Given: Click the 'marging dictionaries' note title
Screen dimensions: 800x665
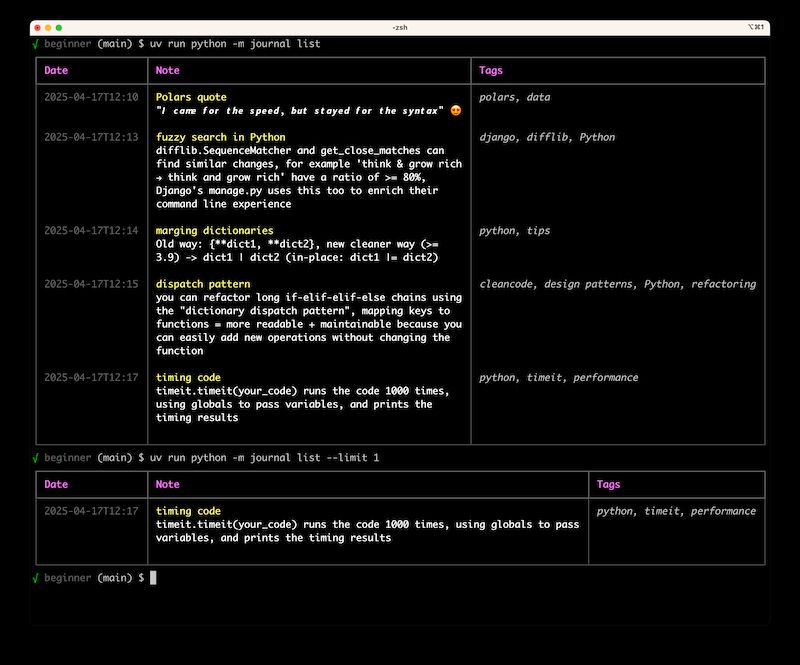Looking at the screenshot, I should [x=214, y=230].
